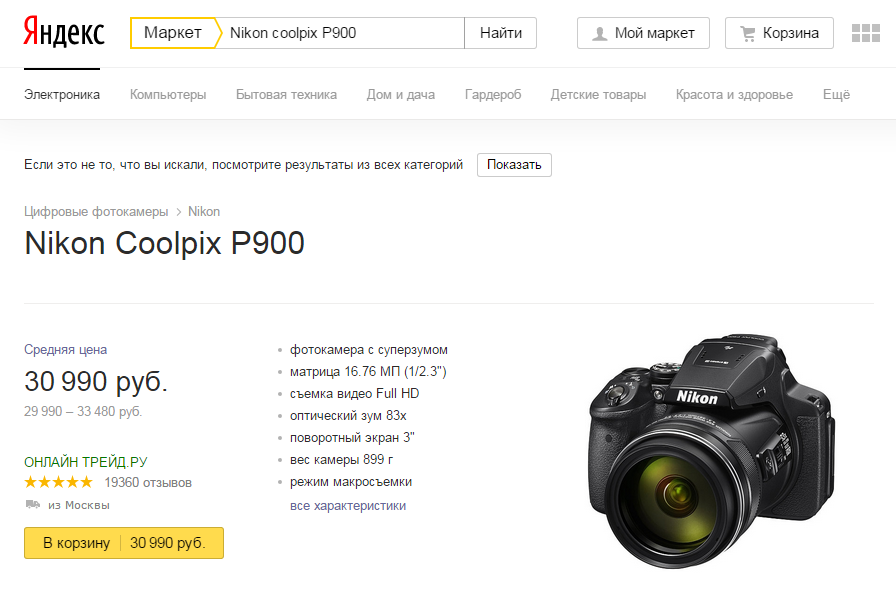Select the Дом и дача category tab
This screenshot has width=896, height=589.
tap(401, 94)
